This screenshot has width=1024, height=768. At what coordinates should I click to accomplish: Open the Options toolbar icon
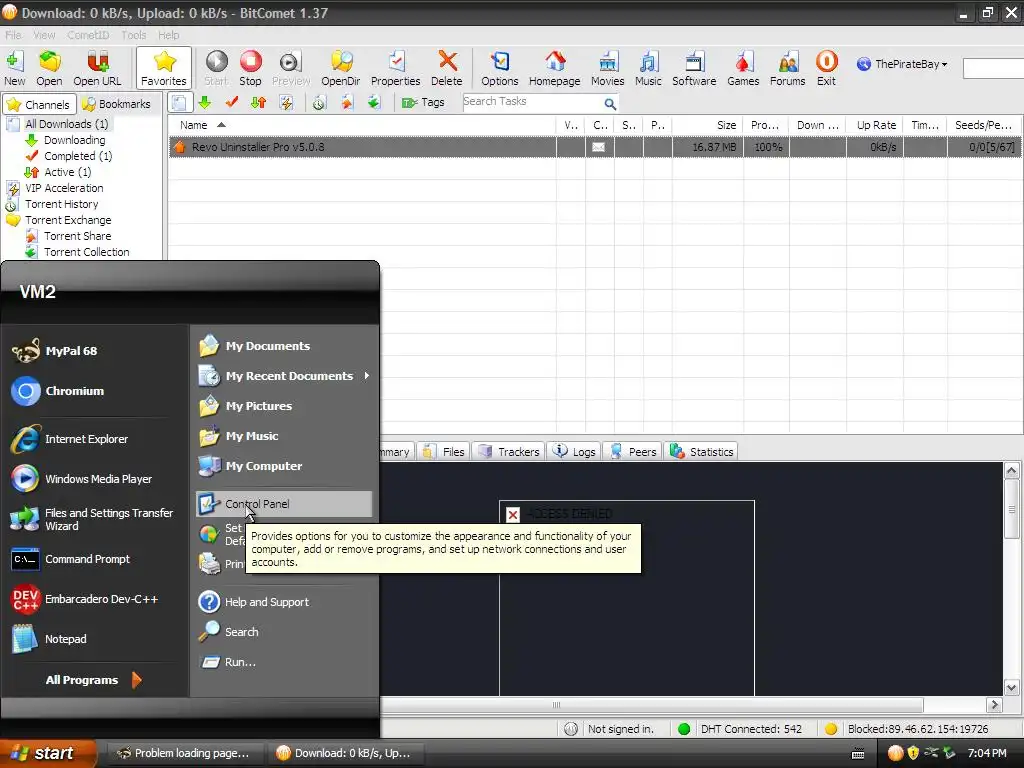(500, 68)
